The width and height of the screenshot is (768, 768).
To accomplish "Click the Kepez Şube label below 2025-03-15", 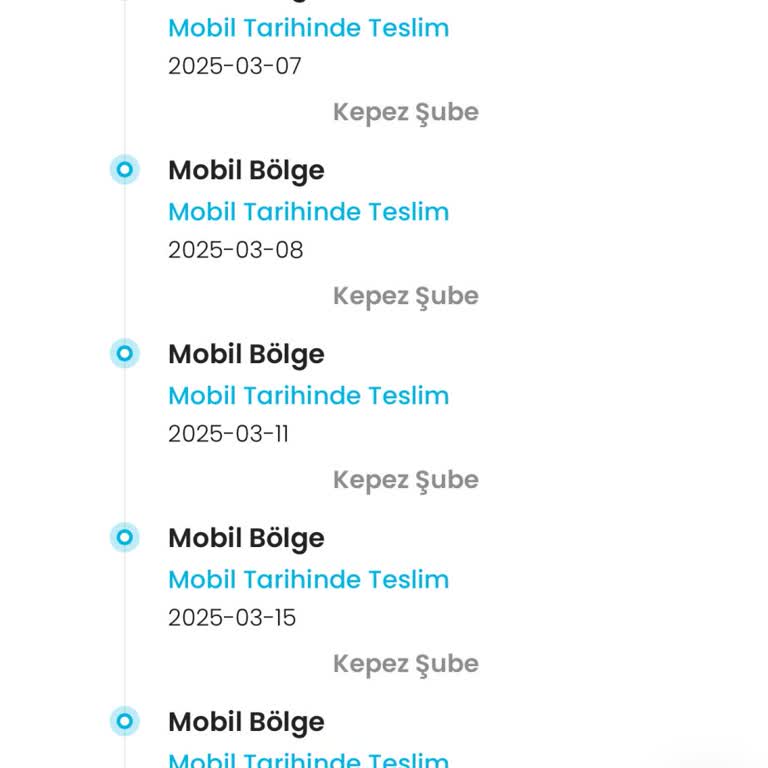I will (405, 664).
